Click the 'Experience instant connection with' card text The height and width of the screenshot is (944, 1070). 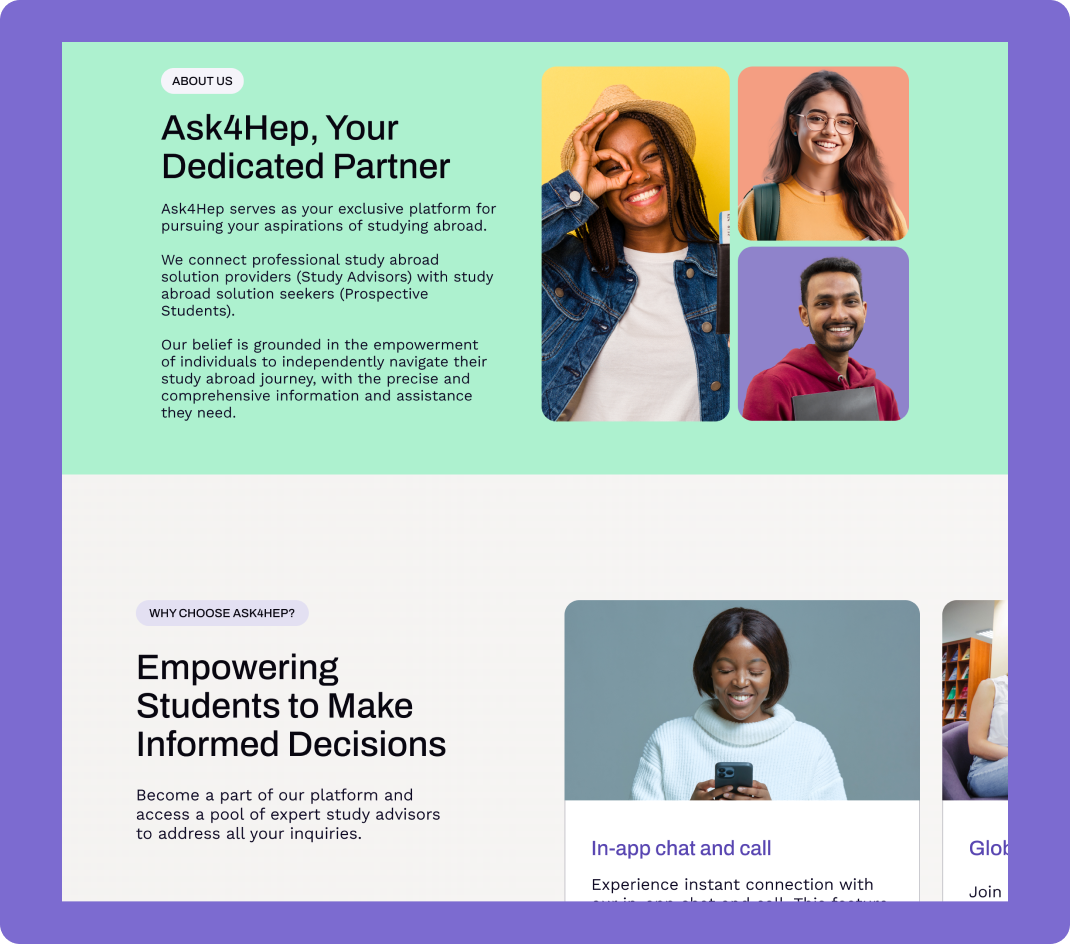732,885
